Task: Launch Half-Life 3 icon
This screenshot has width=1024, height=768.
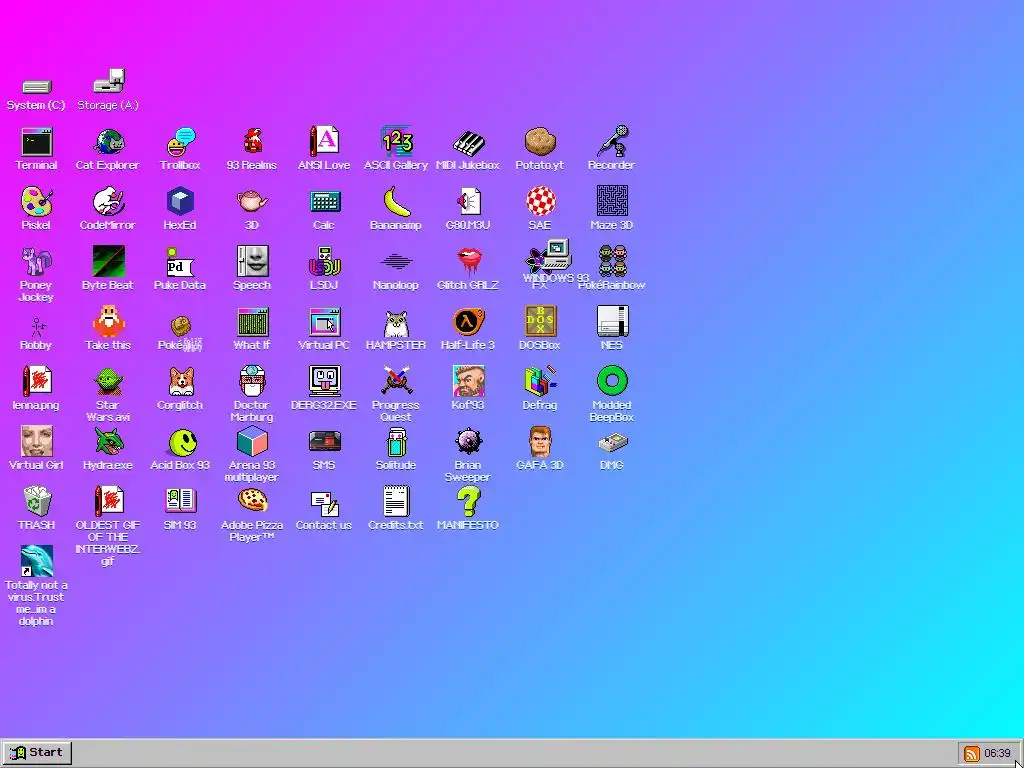Action: tap(468, 322)
